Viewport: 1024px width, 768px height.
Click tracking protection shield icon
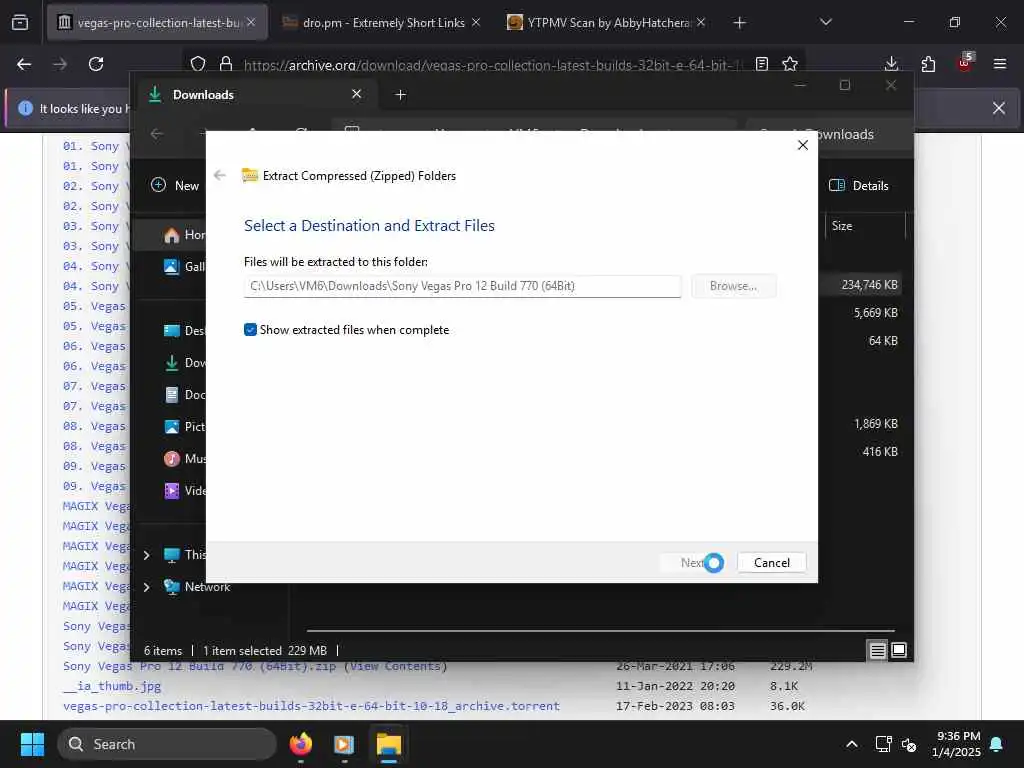point(198,64)
